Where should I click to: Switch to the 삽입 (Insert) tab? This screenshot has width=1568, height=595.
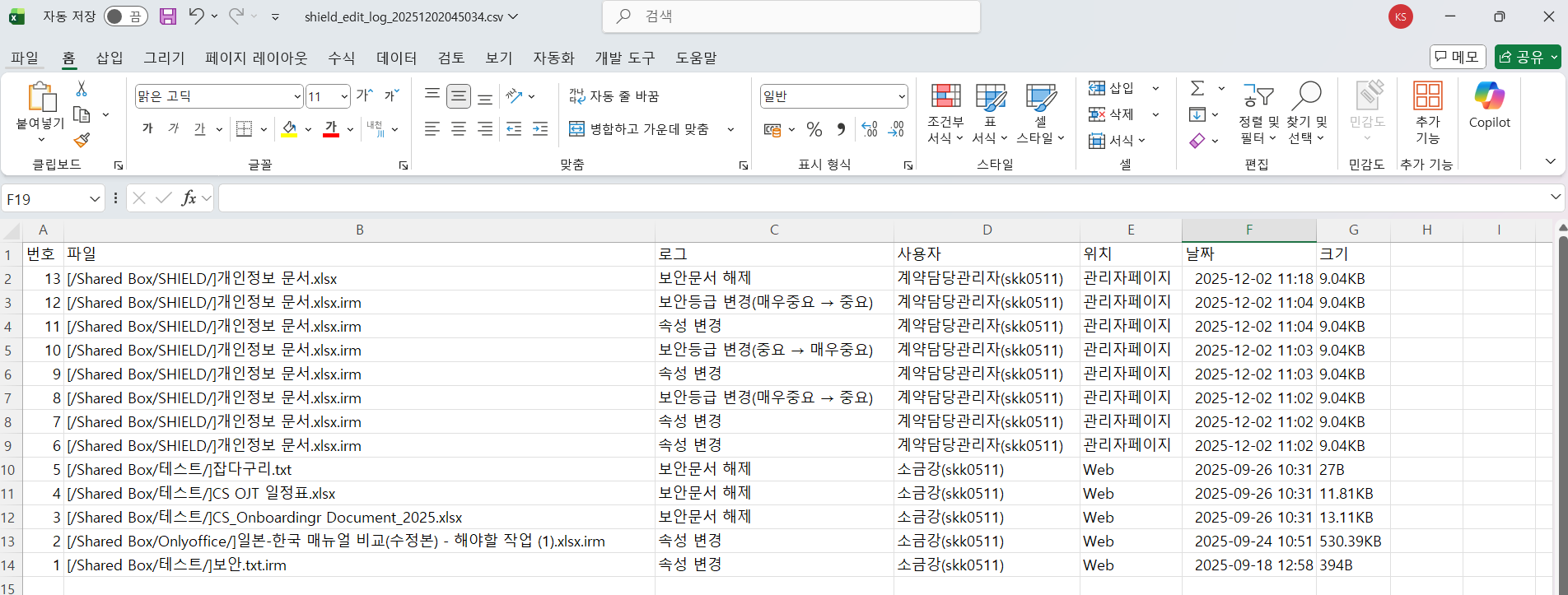(110, 58)
